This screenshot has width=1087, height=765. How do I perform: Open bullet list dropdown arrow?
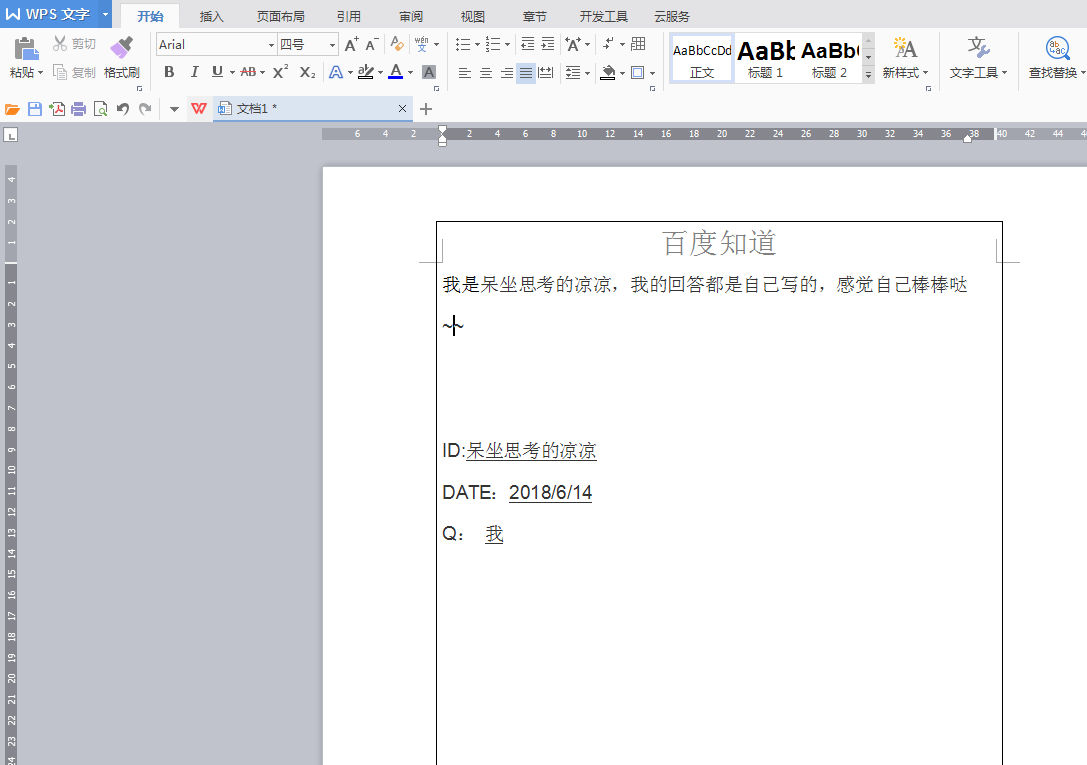[477, 44]
